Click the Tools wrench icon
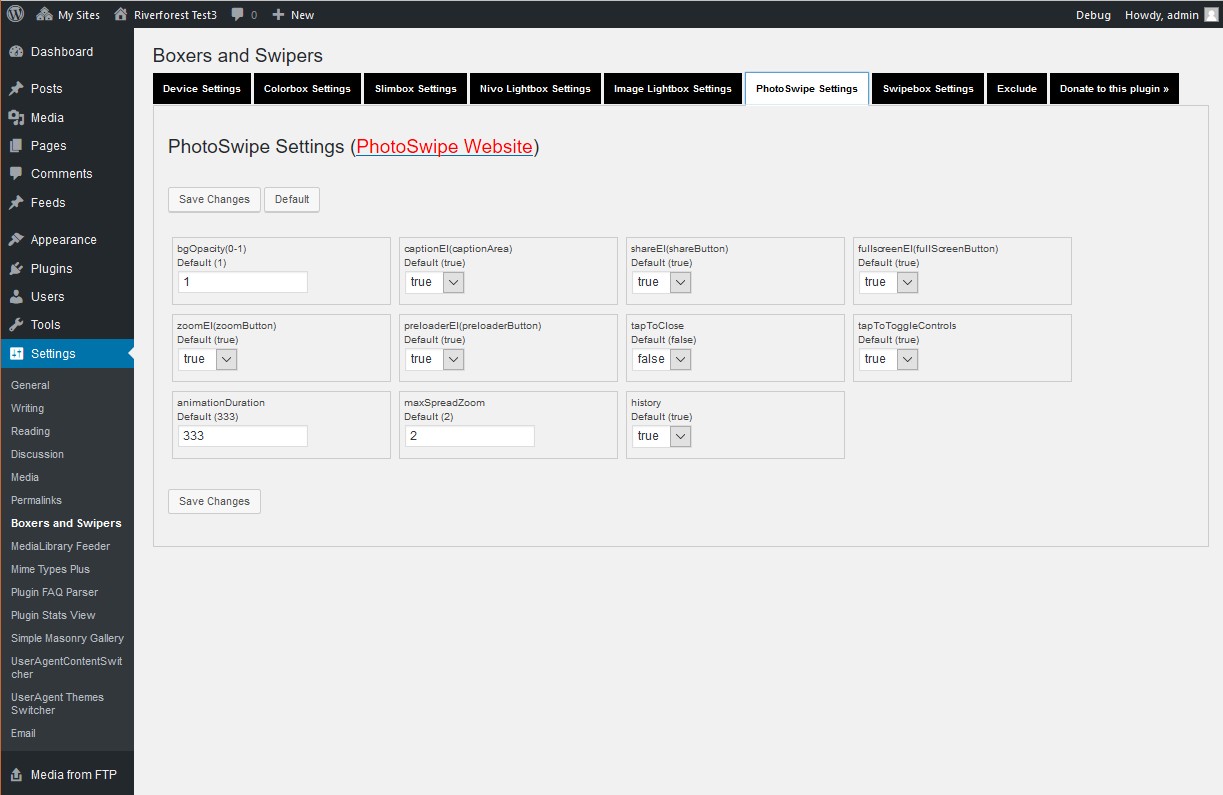The height and width of the screenshot is (795, 1223). (x=16, y=325)
